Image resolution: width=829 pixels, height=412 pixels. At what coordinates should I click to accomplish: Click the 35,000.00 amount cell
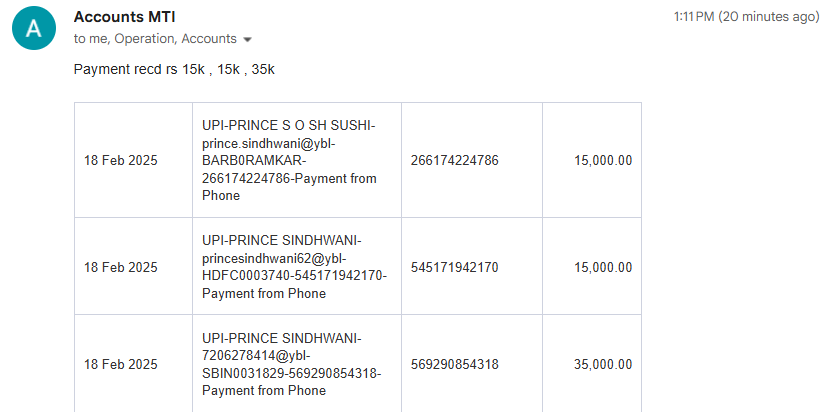[x=592, y=364]
